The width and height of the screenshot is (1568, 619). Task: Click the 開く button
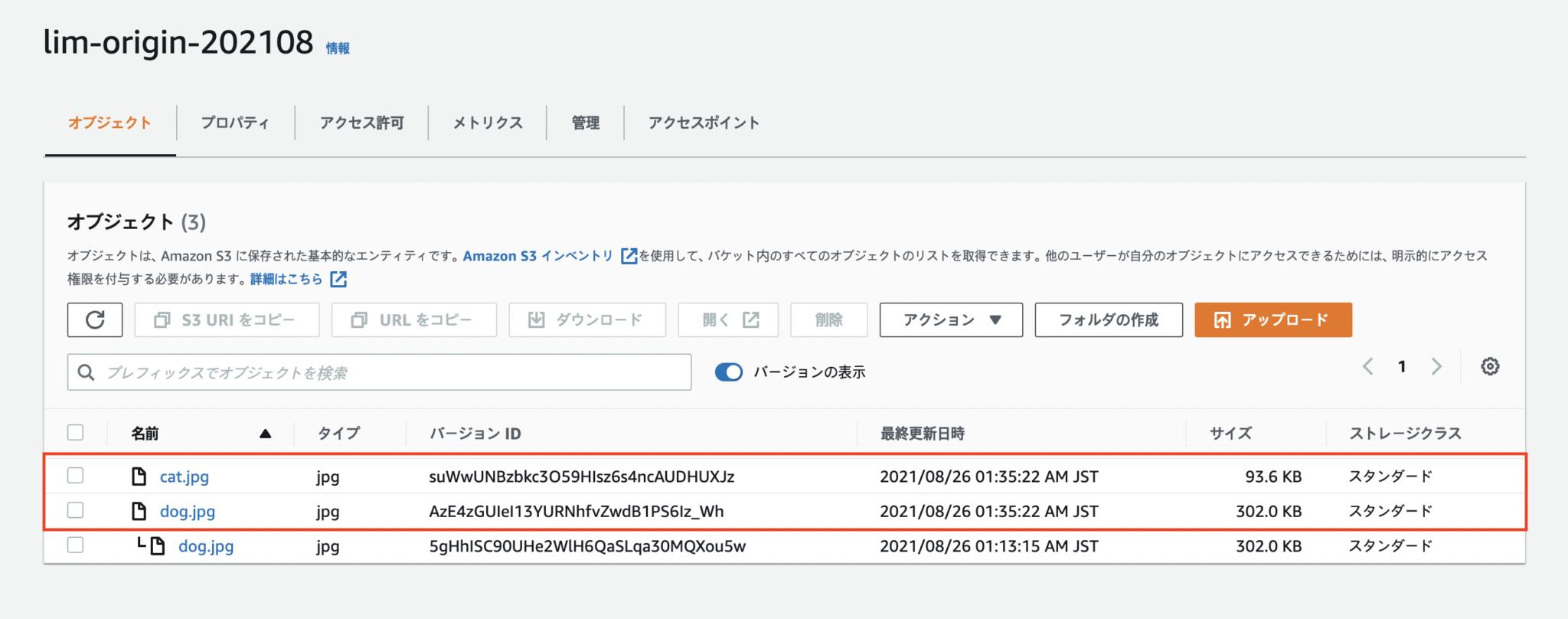728,319
